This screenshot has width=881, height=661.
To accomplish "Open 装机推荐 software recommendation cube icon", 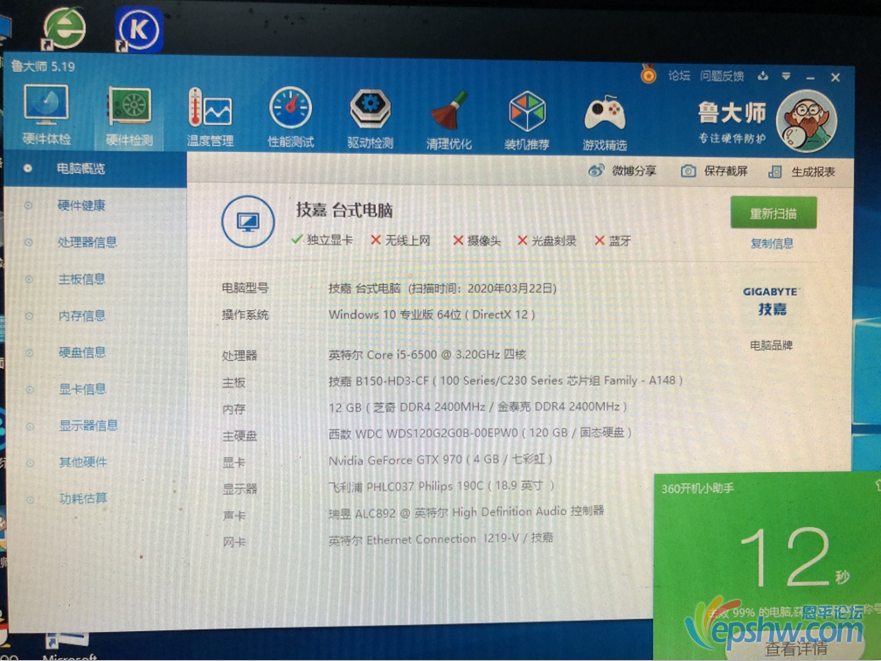I will 526,121.
